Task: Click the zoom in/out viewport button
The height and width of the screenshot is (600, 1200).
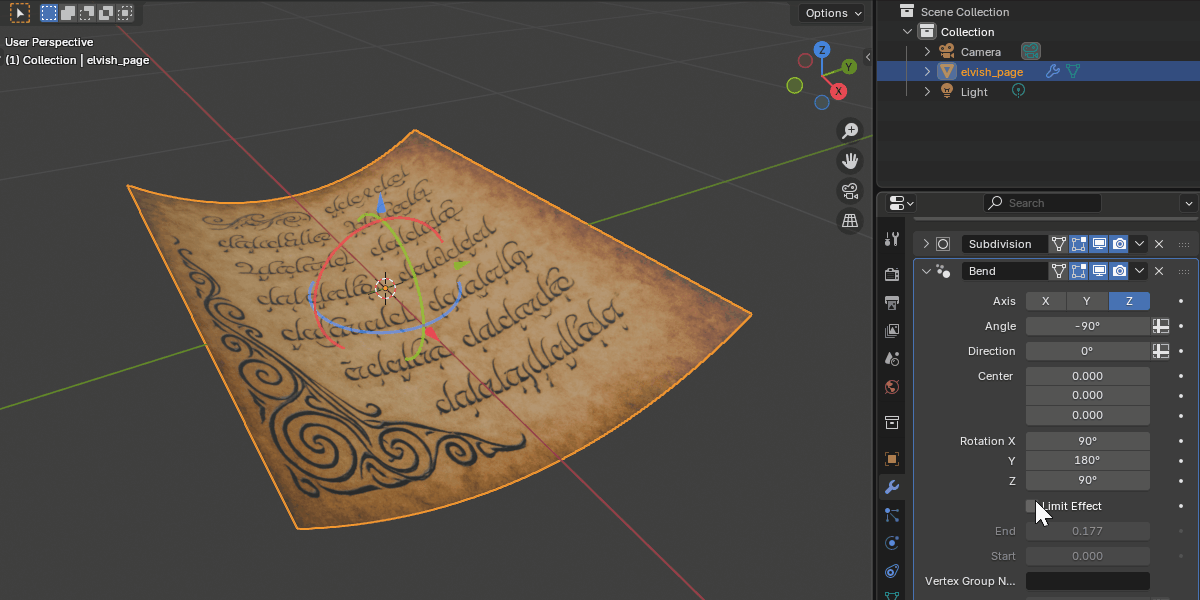Action: pos(850,131)
